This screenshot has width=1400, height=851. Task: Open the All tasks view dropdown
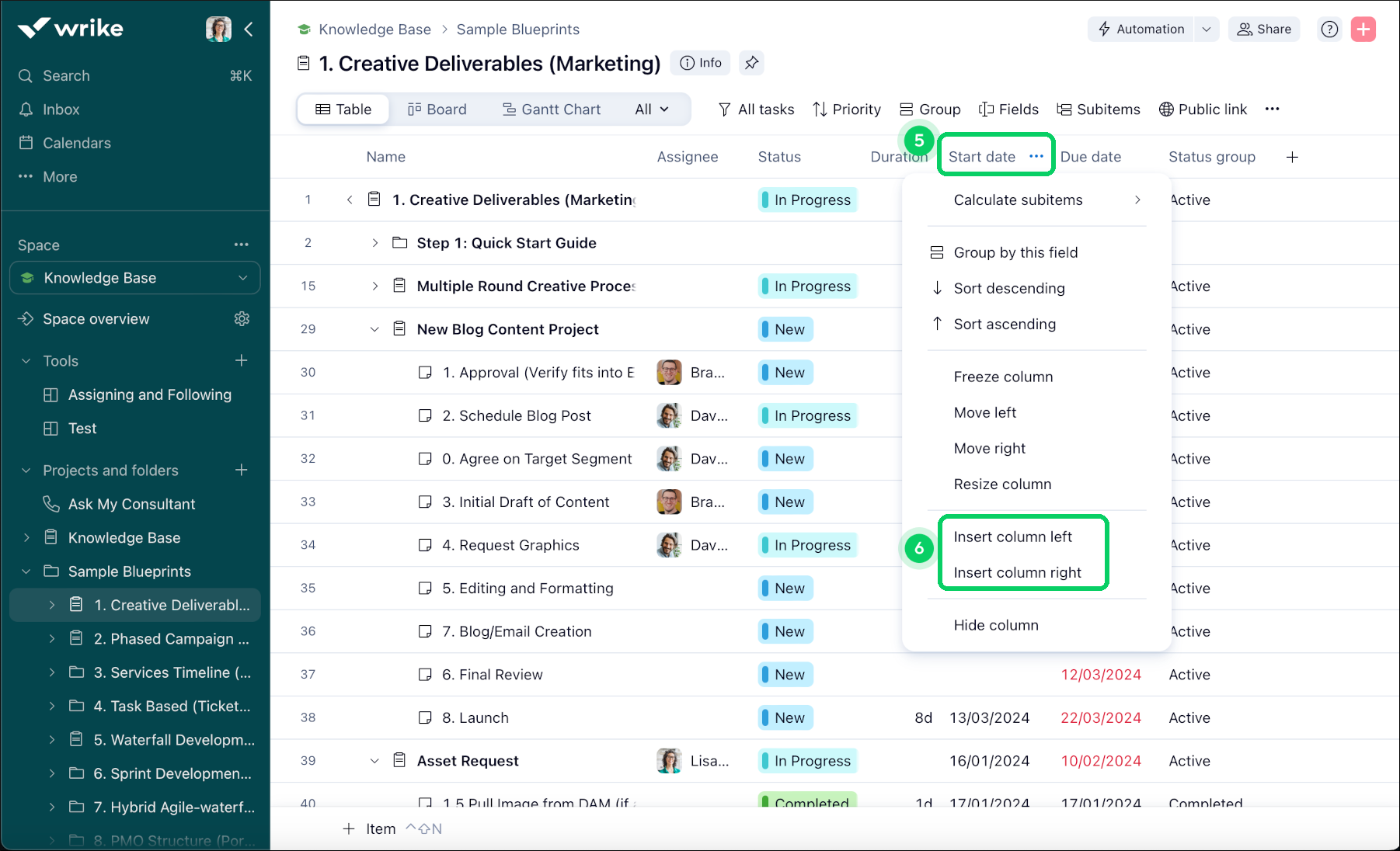[651, 109]
